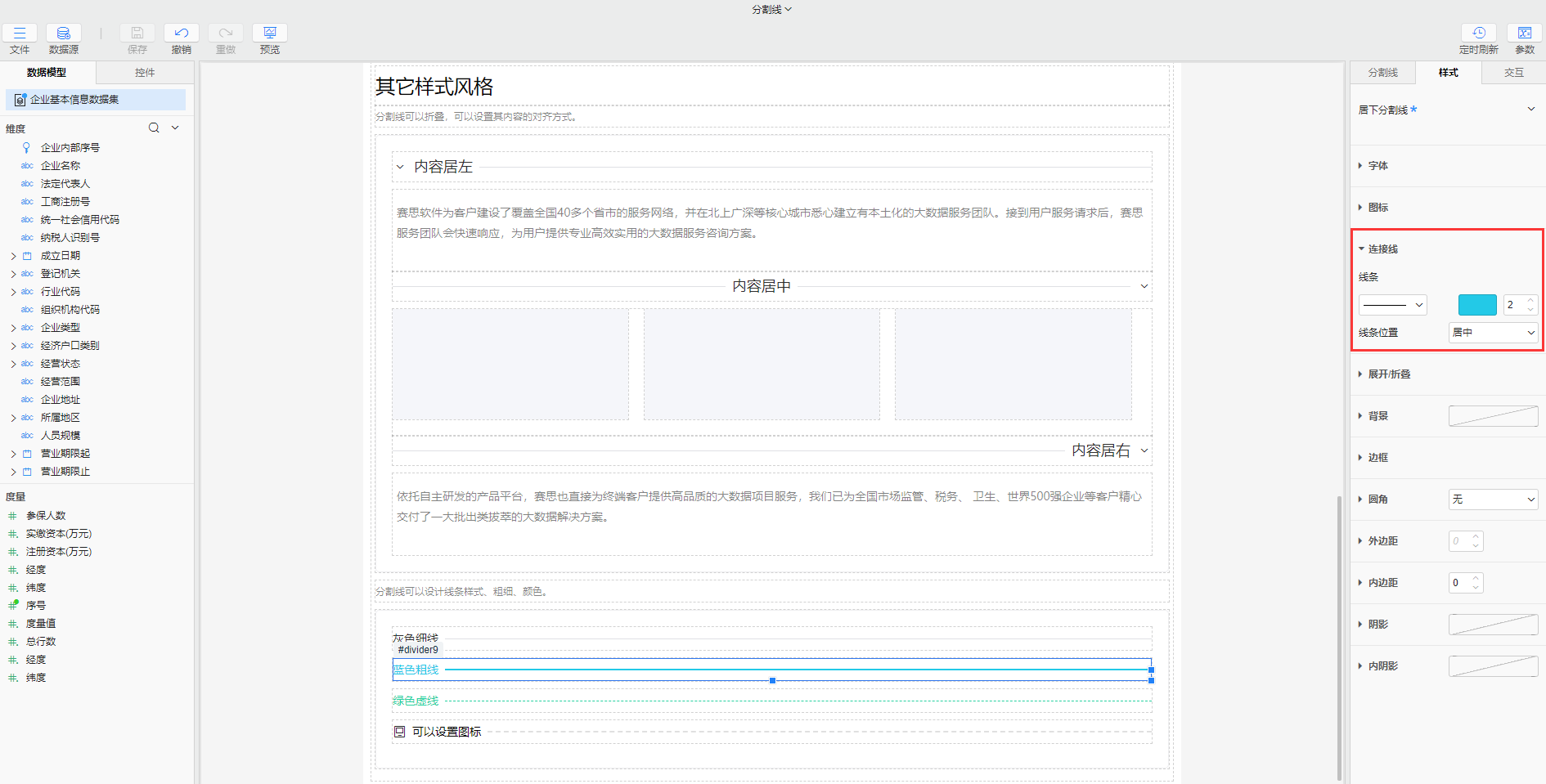Open report 预览 (preview)

[x=269, y=33]
